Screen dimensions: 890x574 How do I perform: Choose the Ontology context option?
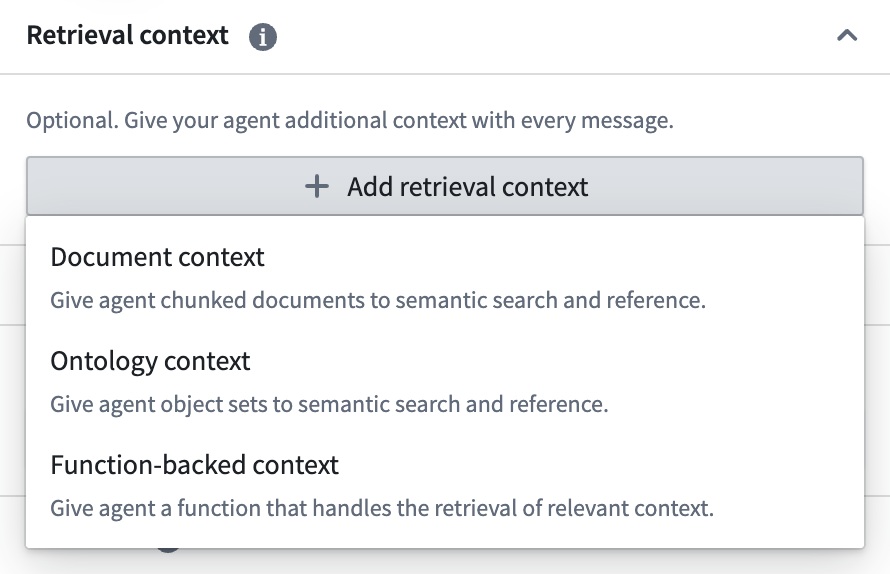(x=150, y=361)
